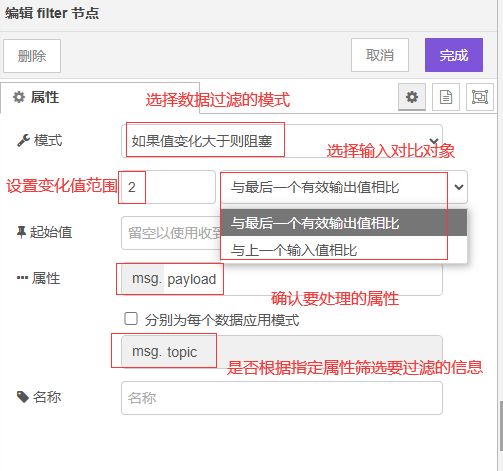Viewport: 503px width, 471px height.
Task: Click the gear icon in 属性 tab
Action: tap(19, 97)
